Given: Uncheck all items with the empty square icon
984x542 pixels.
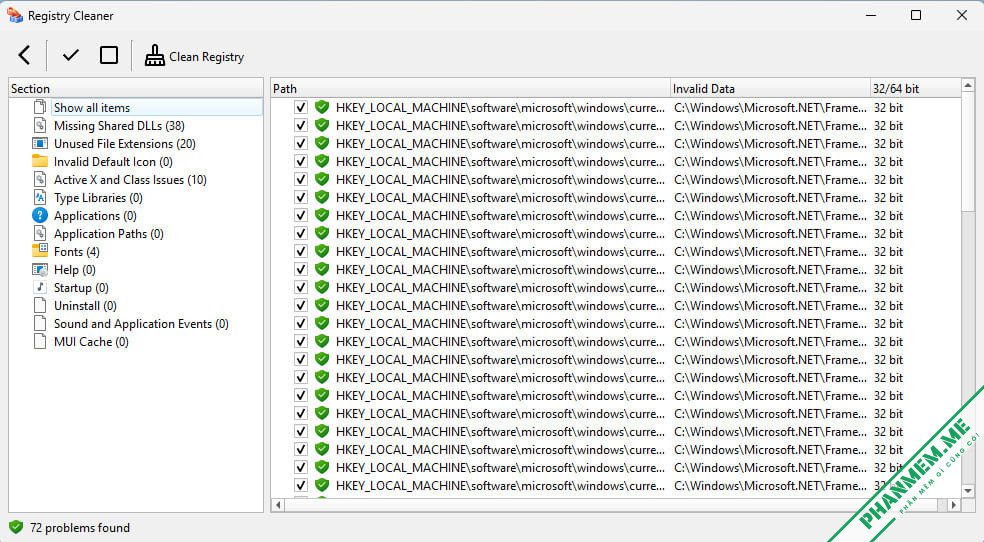Looking at the screenshot, I should (109, 55).
